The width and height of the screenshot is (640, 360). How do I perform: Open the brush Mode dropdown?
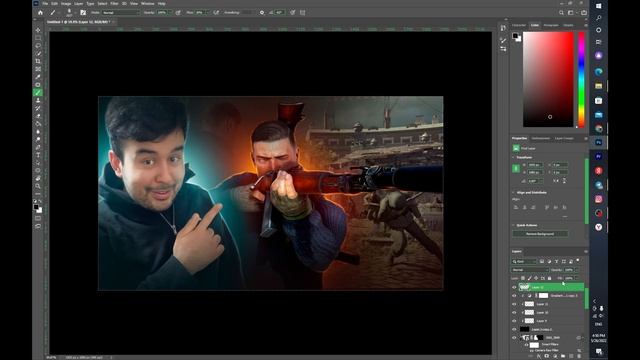tap(121, 13)
